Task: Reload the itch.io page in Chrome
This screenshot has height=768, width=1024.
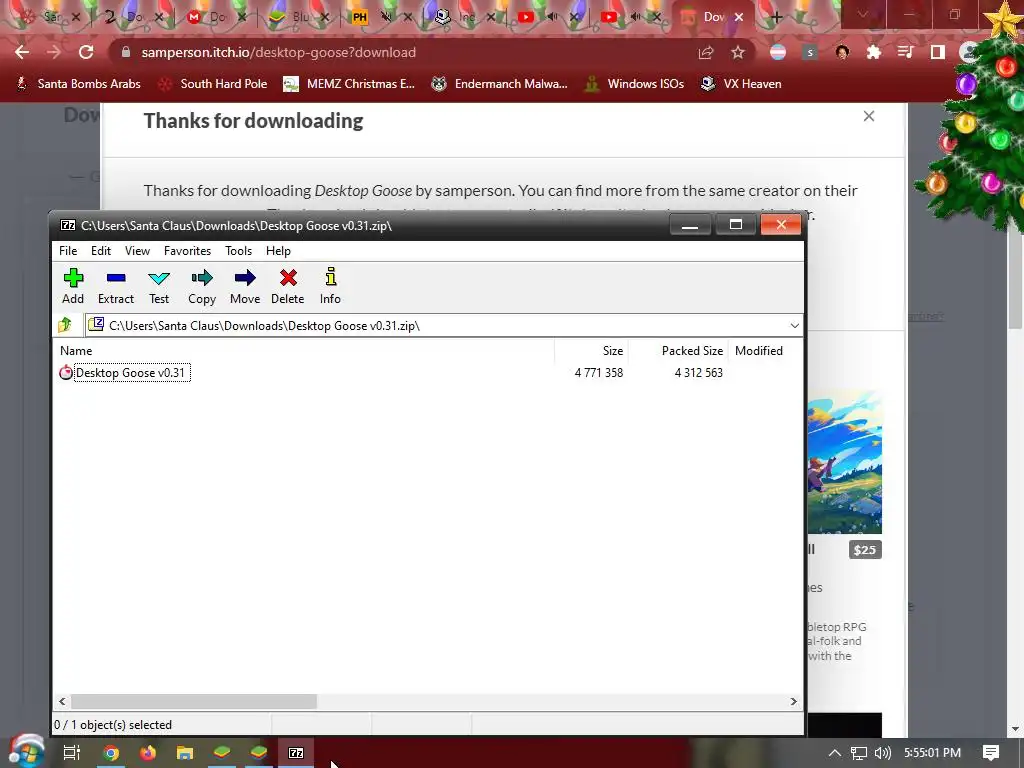Action: pos(86,52)
